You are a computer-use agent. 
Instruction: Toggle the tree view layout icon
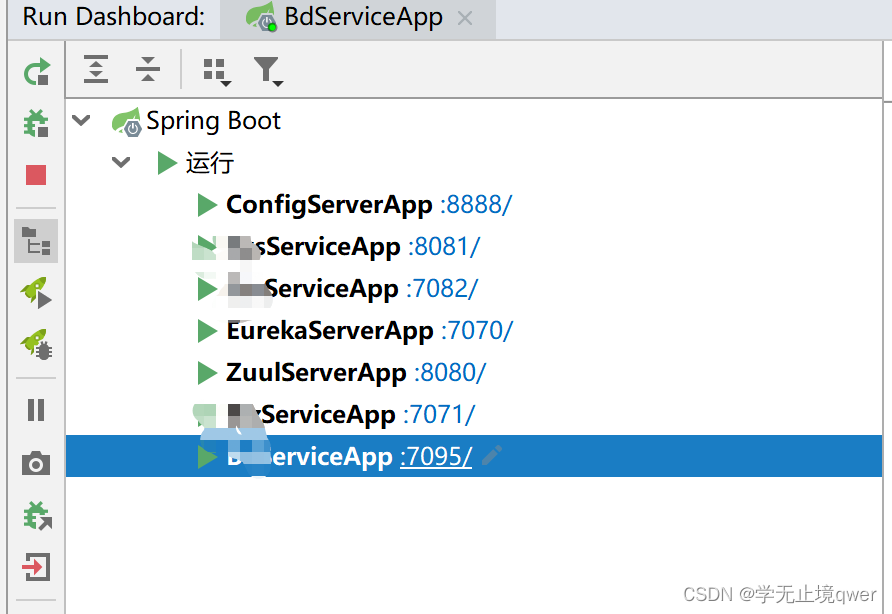[36, 241]
